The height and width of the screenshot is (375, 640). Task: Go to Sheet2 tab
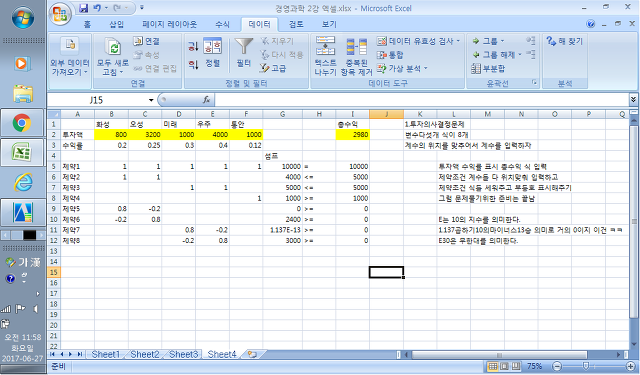[x=144, y=354]
